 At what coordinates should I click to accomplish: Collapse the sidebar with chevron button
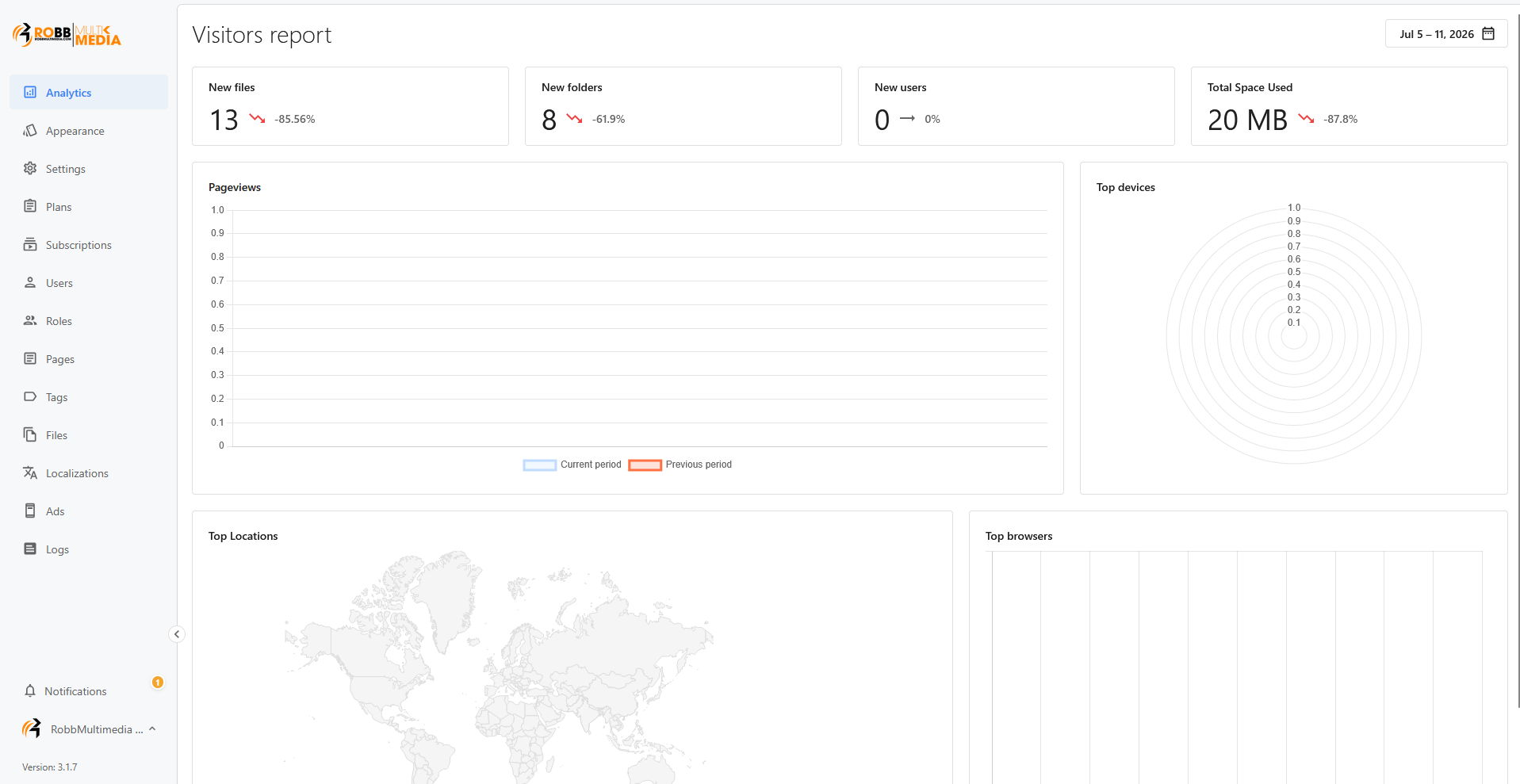177,634
